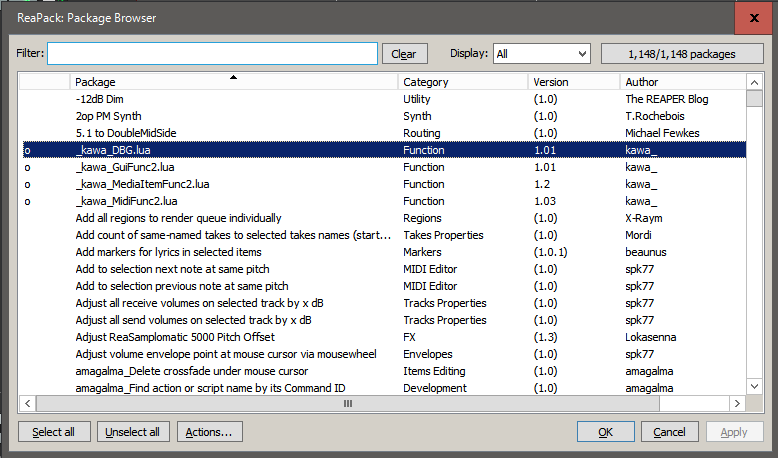
Task: Sort list by Category column header
Action: [463, 82]
